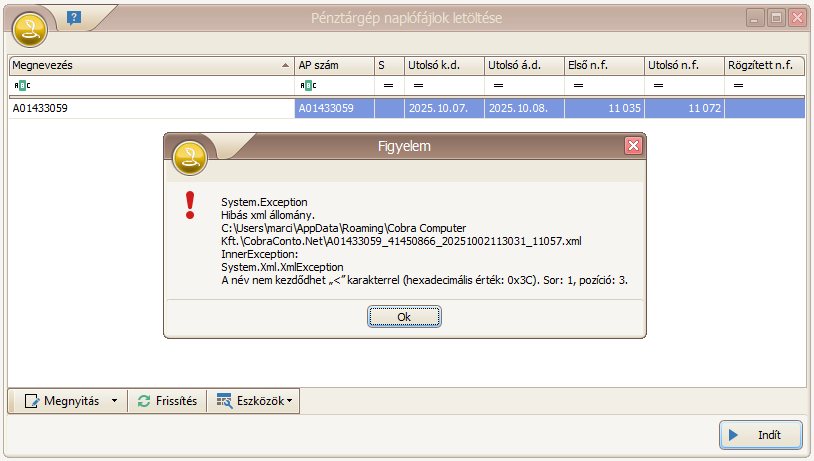814x461 pixels.
Task: Click the Megnyitás open button
Action: click(x=61, y=401)
